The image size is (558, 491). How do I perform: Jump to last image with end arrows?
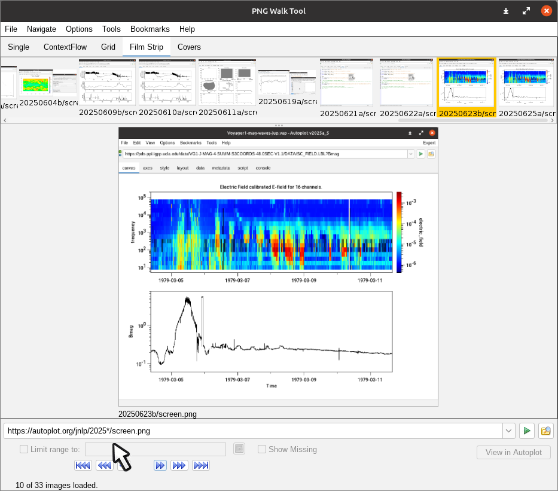(201, 465)
